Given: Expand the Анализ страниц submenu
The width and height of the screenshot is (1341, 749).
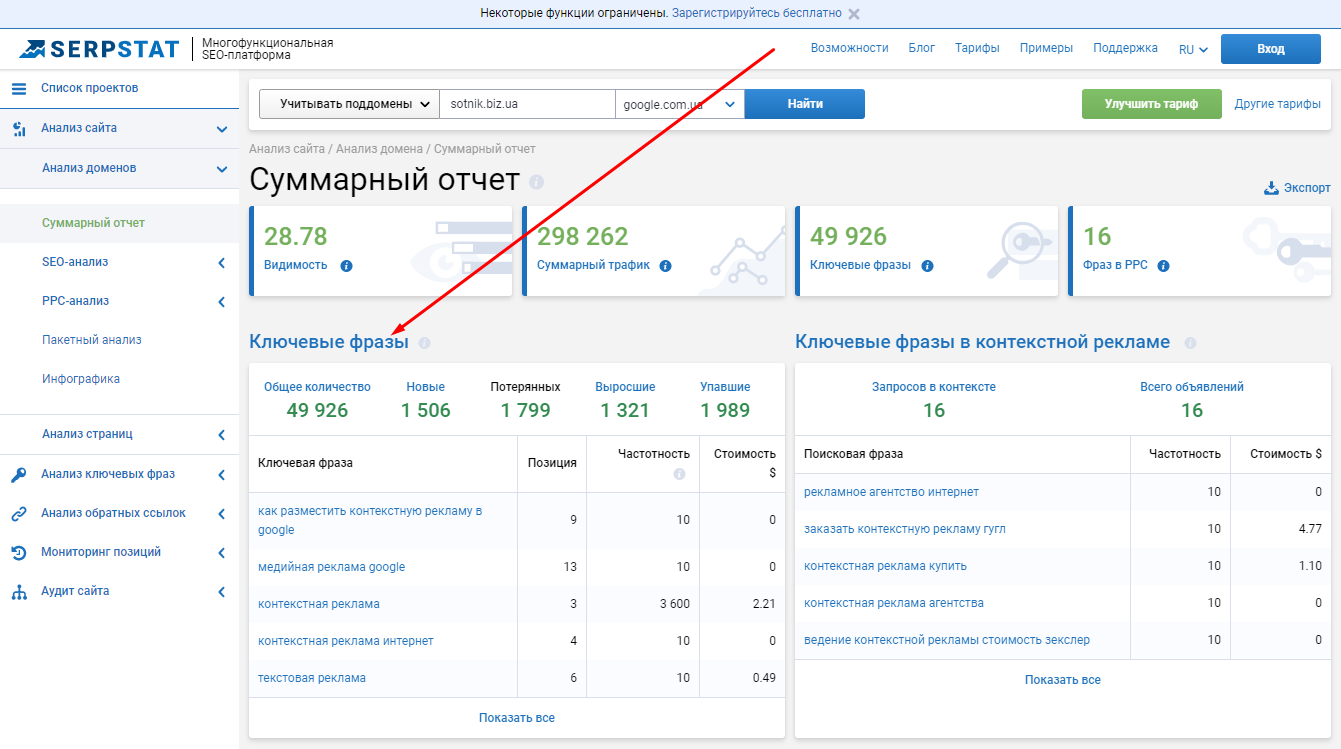Looking at the screenshot, I should tap(222, 435).
